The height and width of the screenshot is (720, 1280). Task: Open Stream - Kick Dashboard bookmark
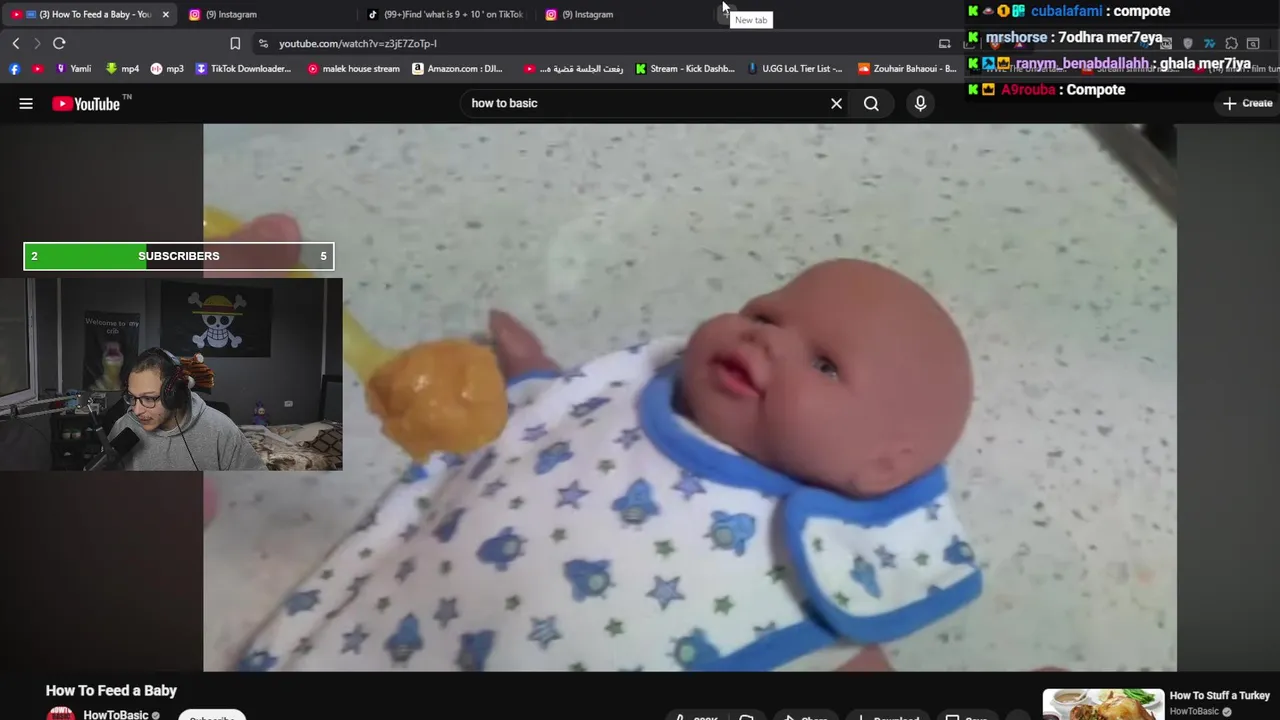[685, 69]
